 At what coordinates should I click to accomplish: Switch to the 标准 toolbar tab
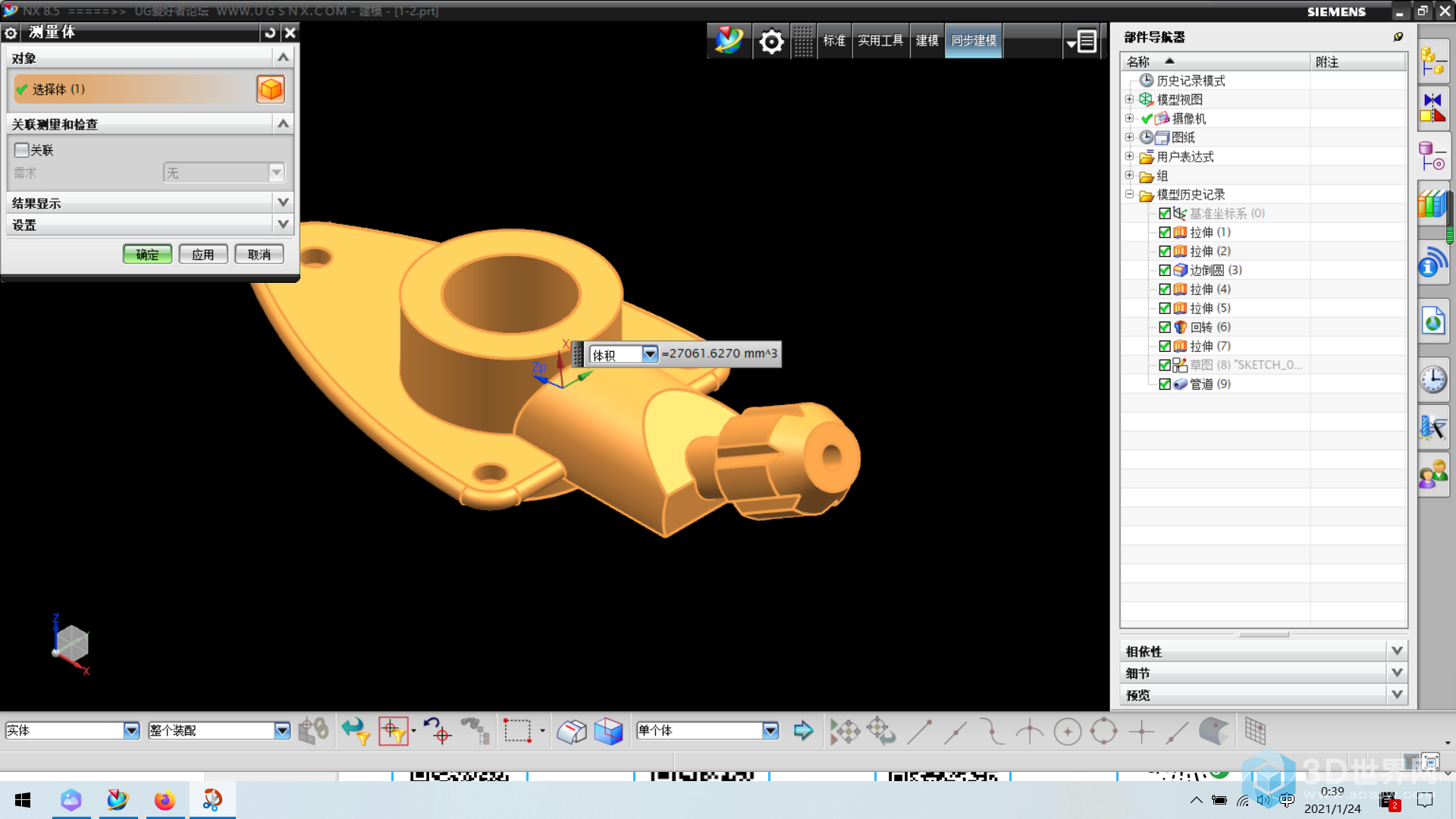pyautogui.click(x=834, y=41)
